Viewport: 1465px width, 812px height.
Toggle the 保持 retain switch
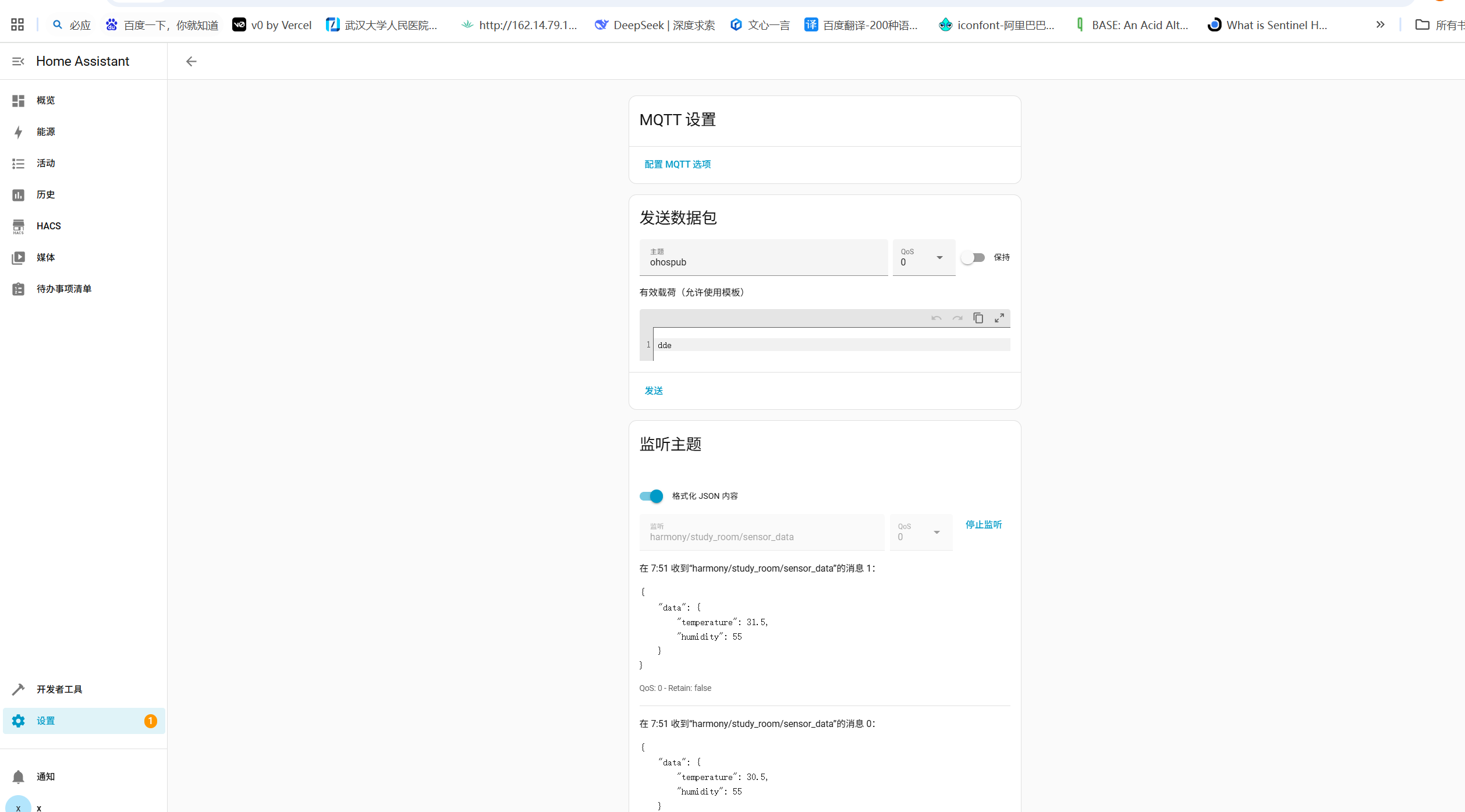coord(973,257)
